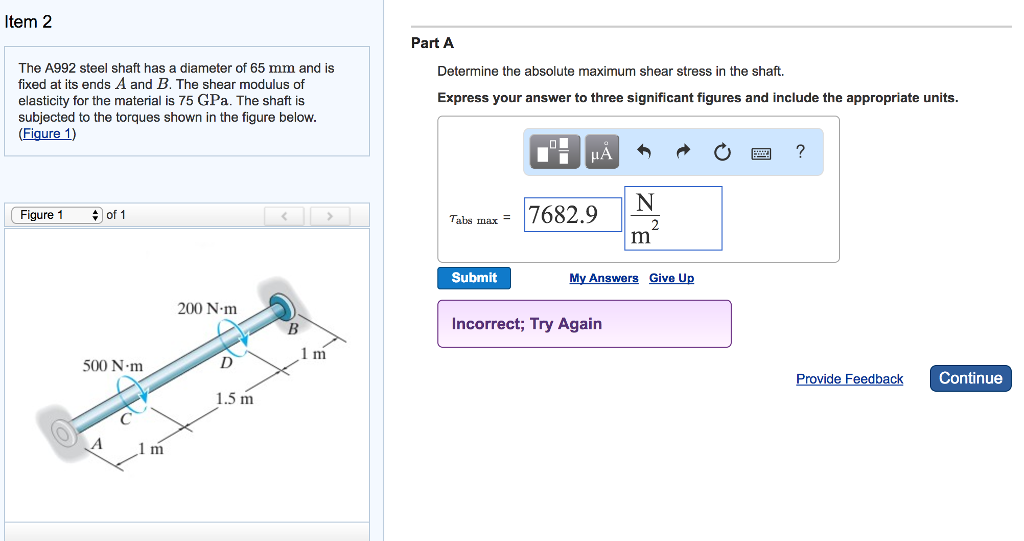Open the Figure 1 selector dropdown
1024x541 pixels.
click(x=57, y=215)
